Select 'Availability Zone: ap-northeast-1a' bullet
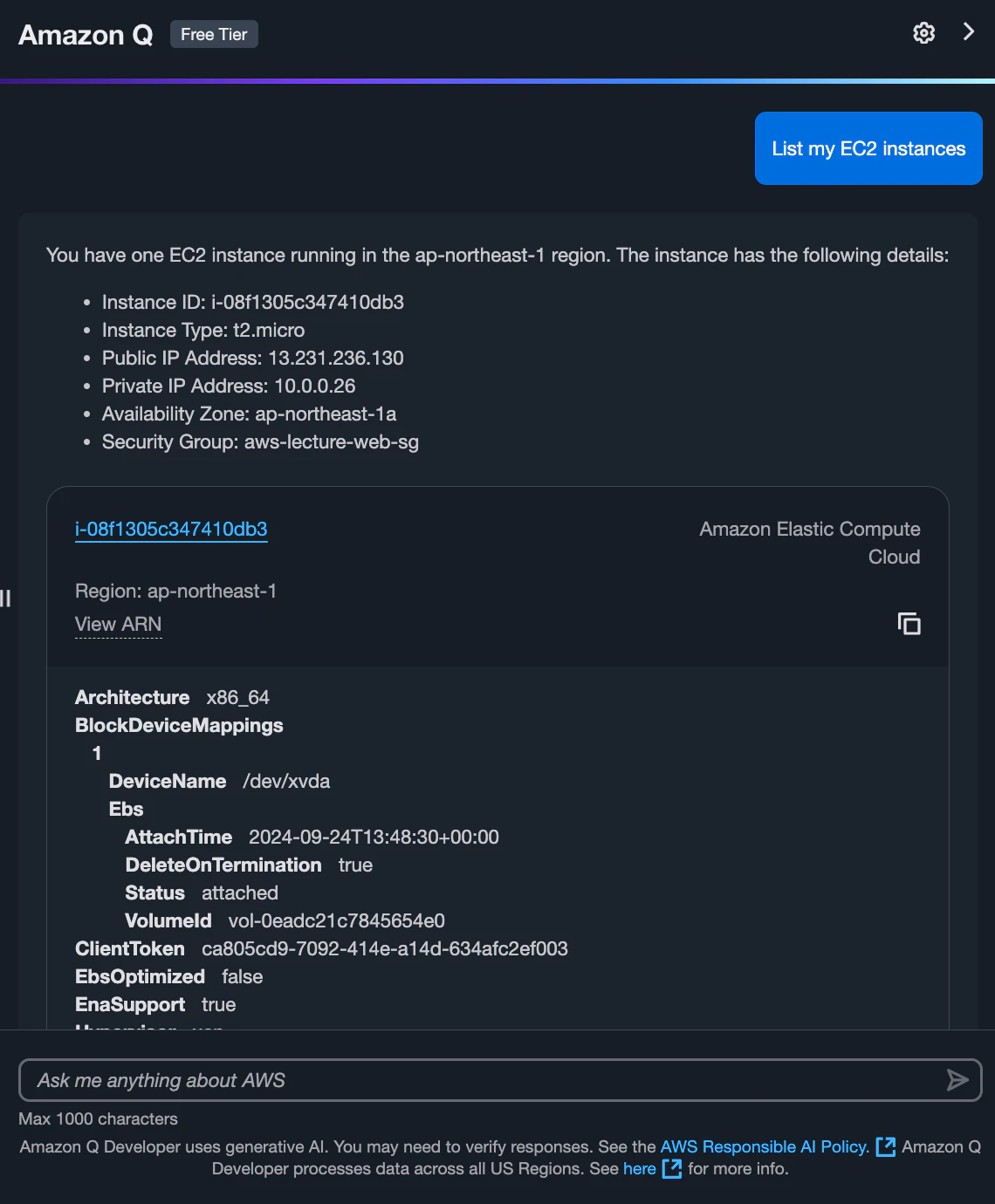The height and width of the screenshot is (1204, 995). click(249, 414)
